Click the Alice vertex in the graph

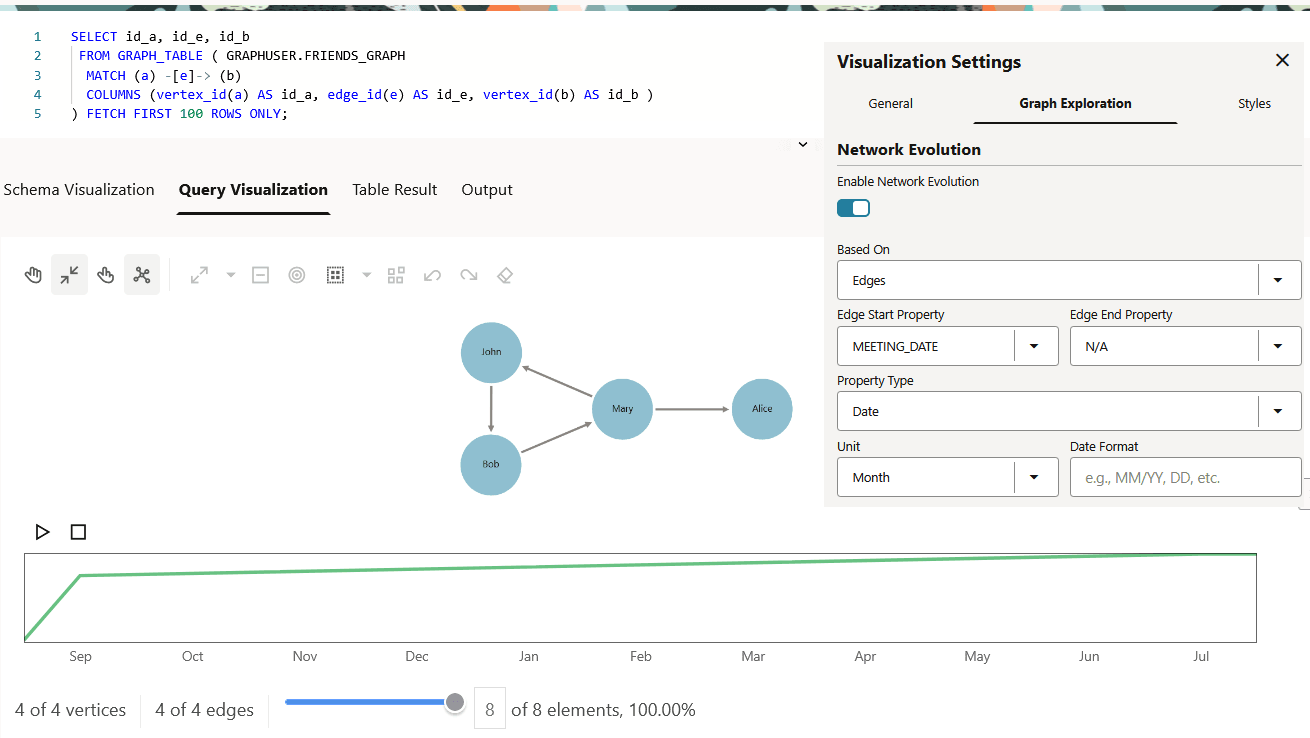[762, 409]
